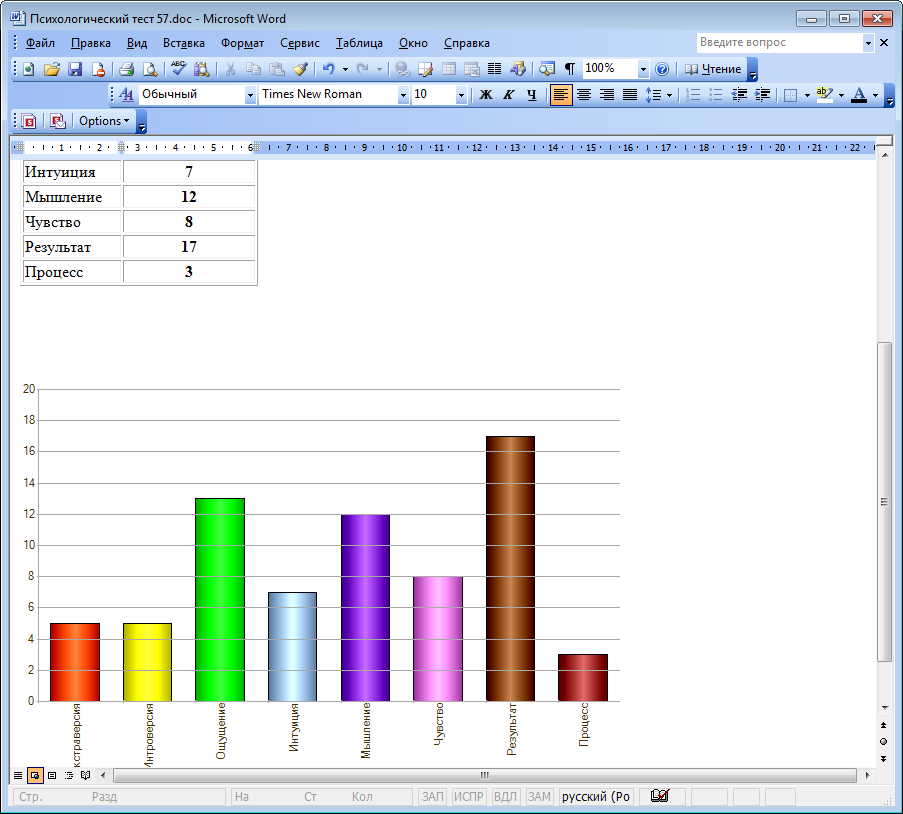Open the Правка menu
The height and width of the screenshot is (814, 903).
coord(90,43)
